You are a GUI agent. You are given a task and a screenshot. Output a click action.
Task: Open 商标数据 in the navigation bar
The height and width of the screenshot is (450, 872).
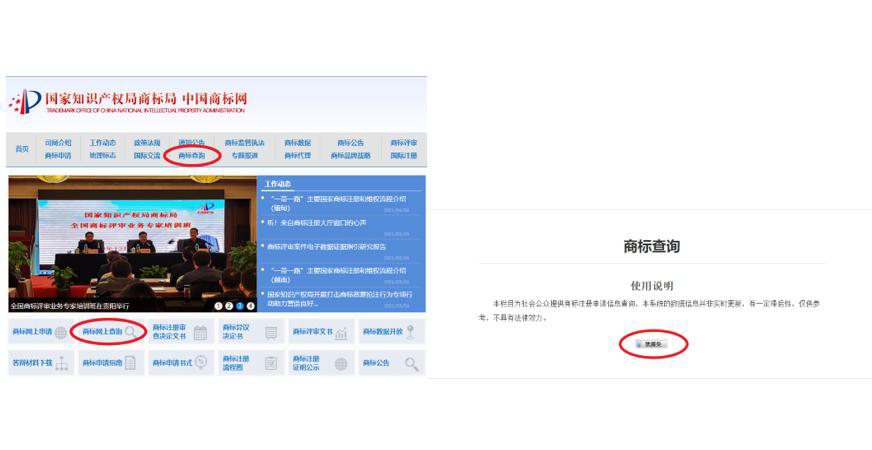pos(298,143)
